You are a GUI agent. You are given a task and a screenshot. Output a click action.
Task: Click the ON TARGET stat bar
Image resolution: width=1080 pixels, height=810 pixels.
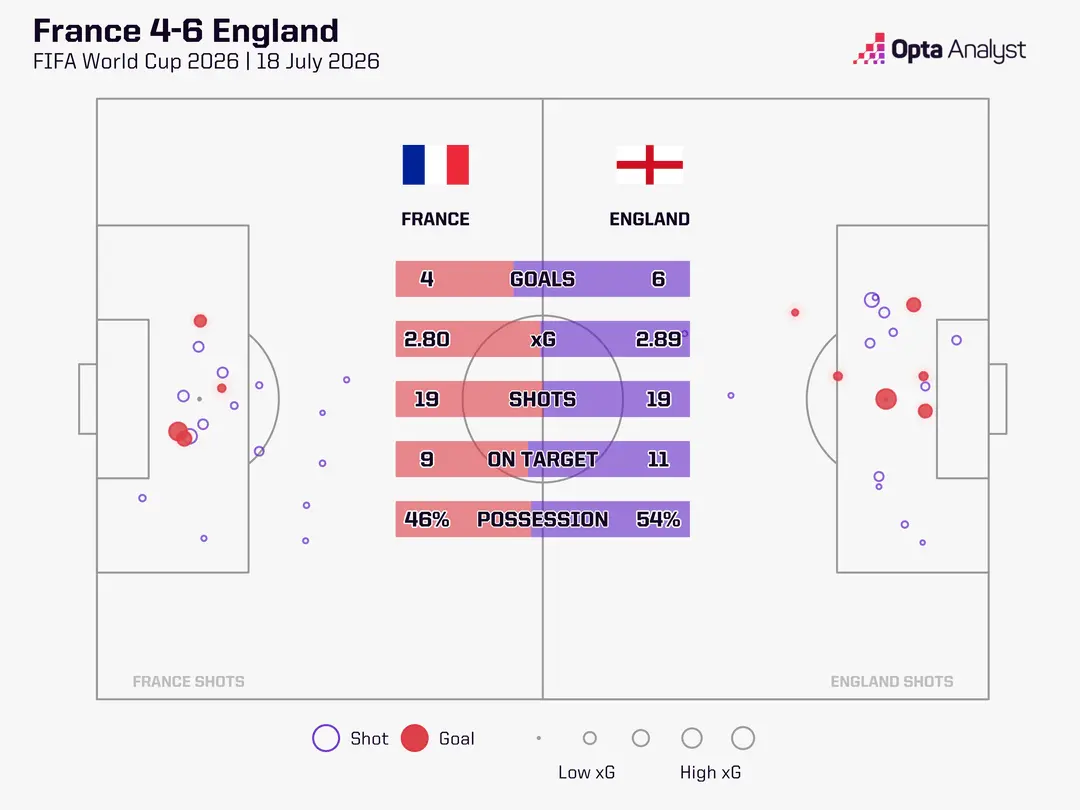[x=542, y=459]
